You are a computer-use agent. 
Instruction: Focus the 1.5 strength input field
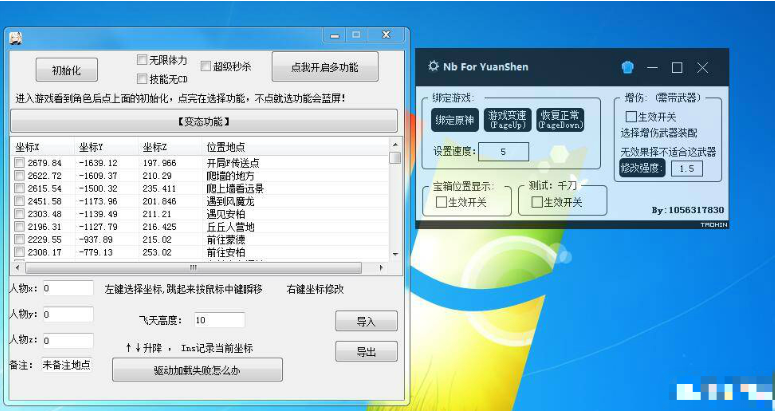pos(687,168)
